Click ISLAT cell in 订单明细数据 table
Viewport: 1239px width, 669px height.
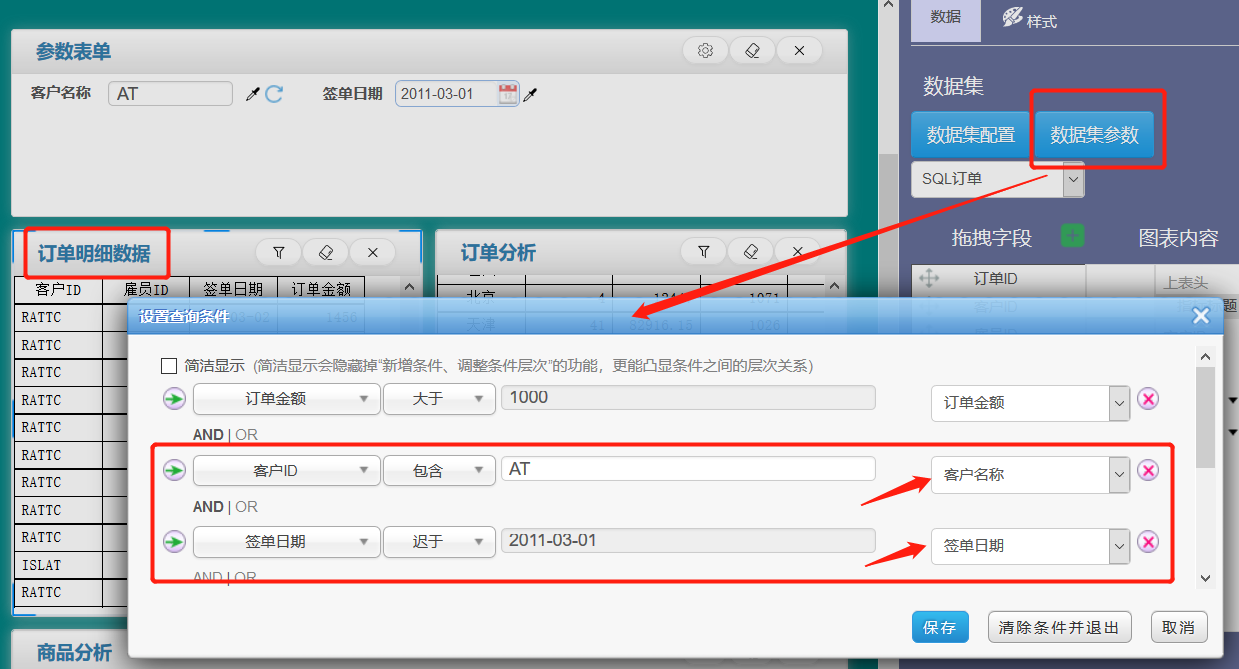(x=58, y=565)
